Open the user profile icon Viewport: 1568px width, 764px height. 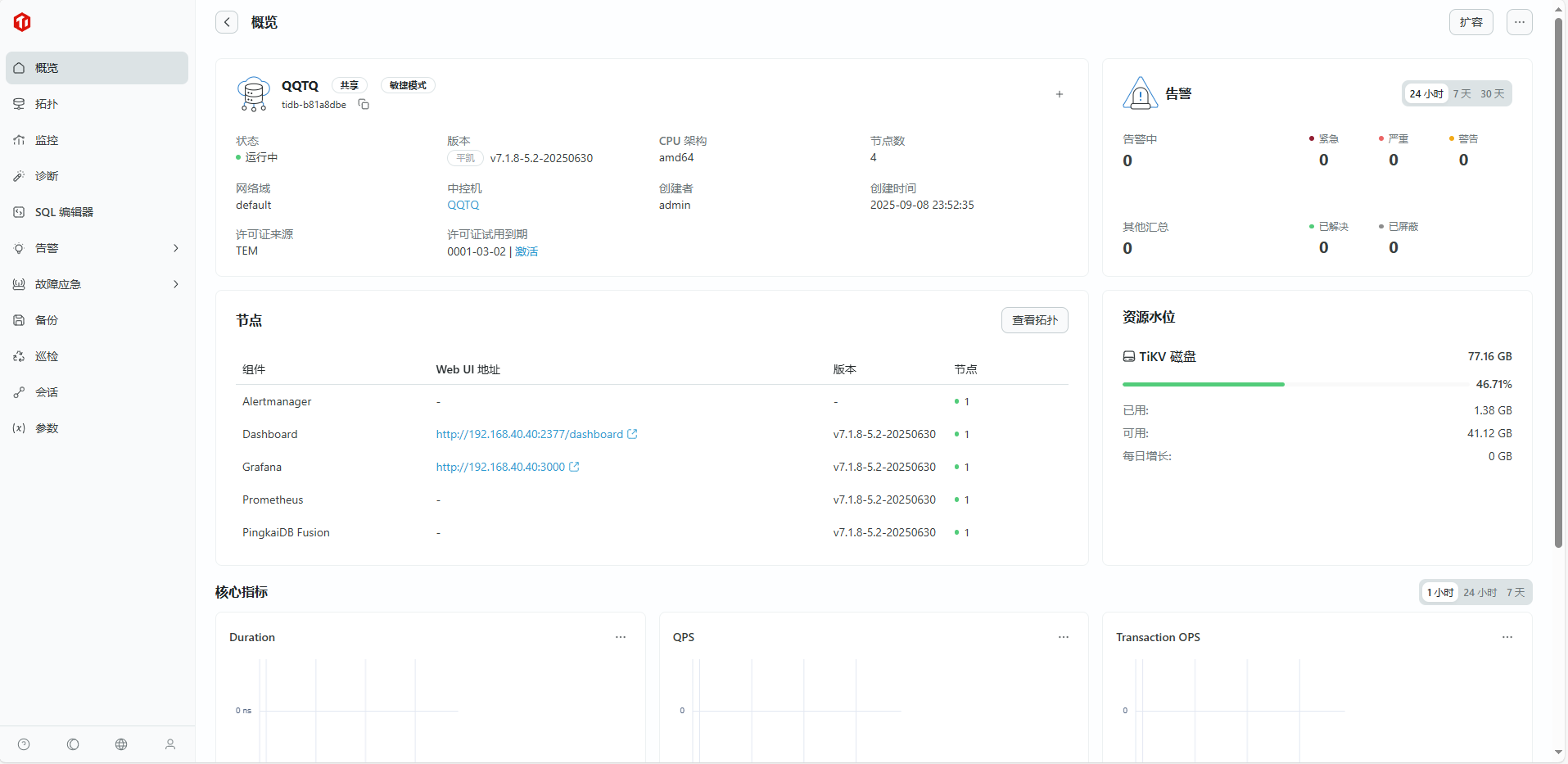click(170, 744)
